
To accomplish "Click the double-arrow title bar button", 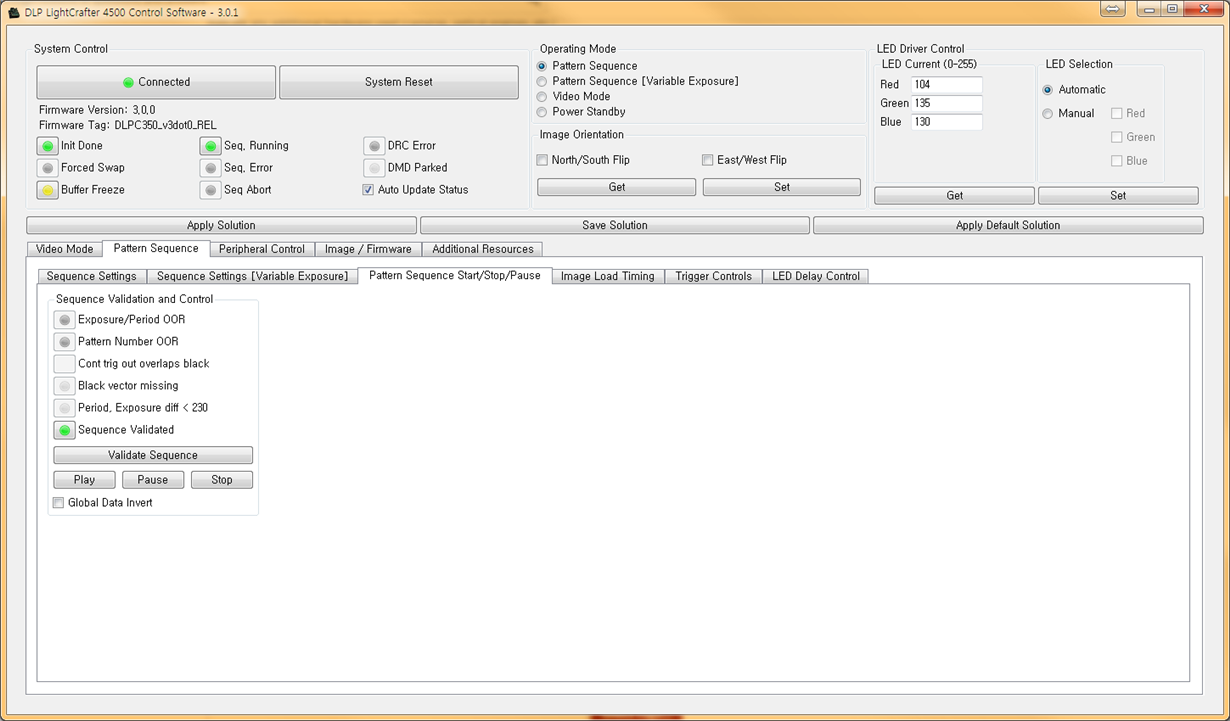I will click(1113, 9).
